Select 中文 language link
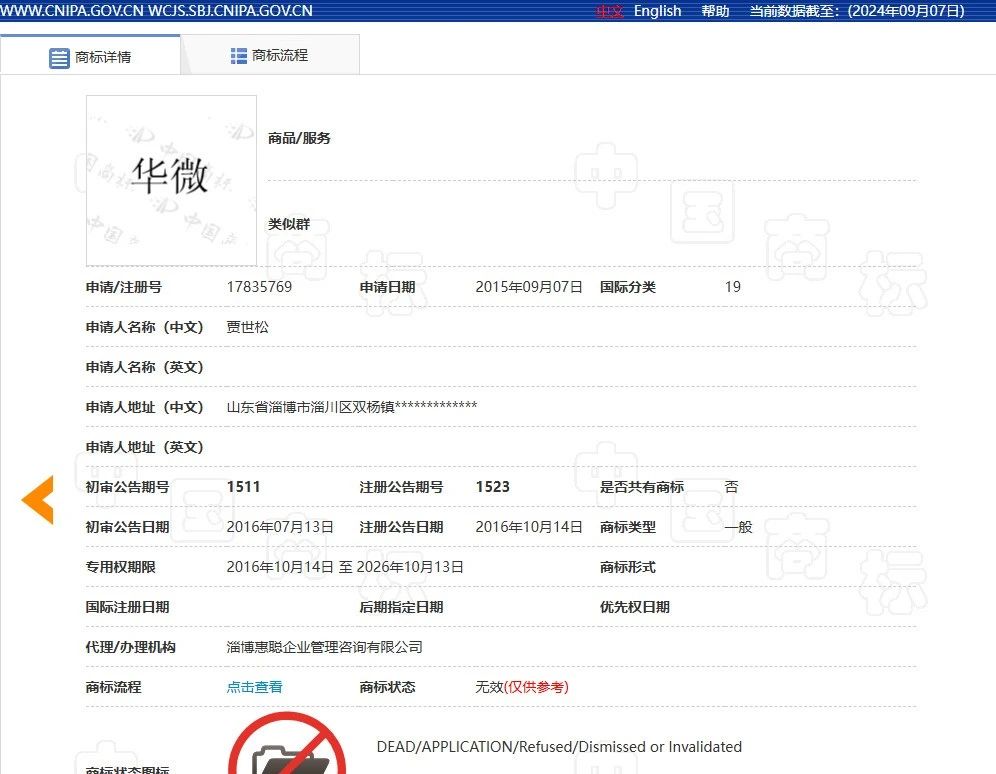This screenshot has width=996, height=774. point(610,11)
